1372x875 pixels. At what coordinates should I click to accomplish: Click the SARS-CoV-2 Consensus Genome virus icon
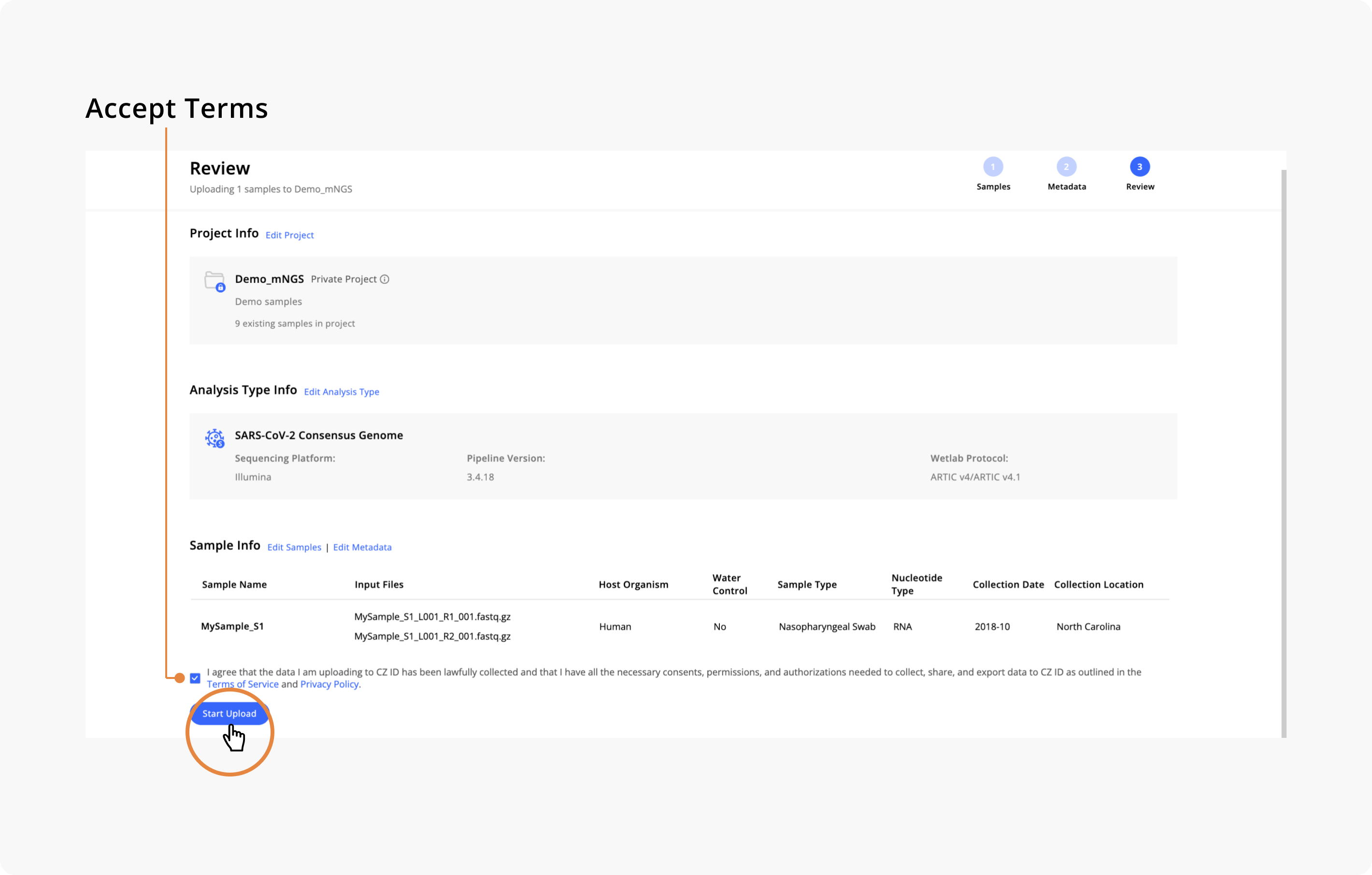click(215, 438)
